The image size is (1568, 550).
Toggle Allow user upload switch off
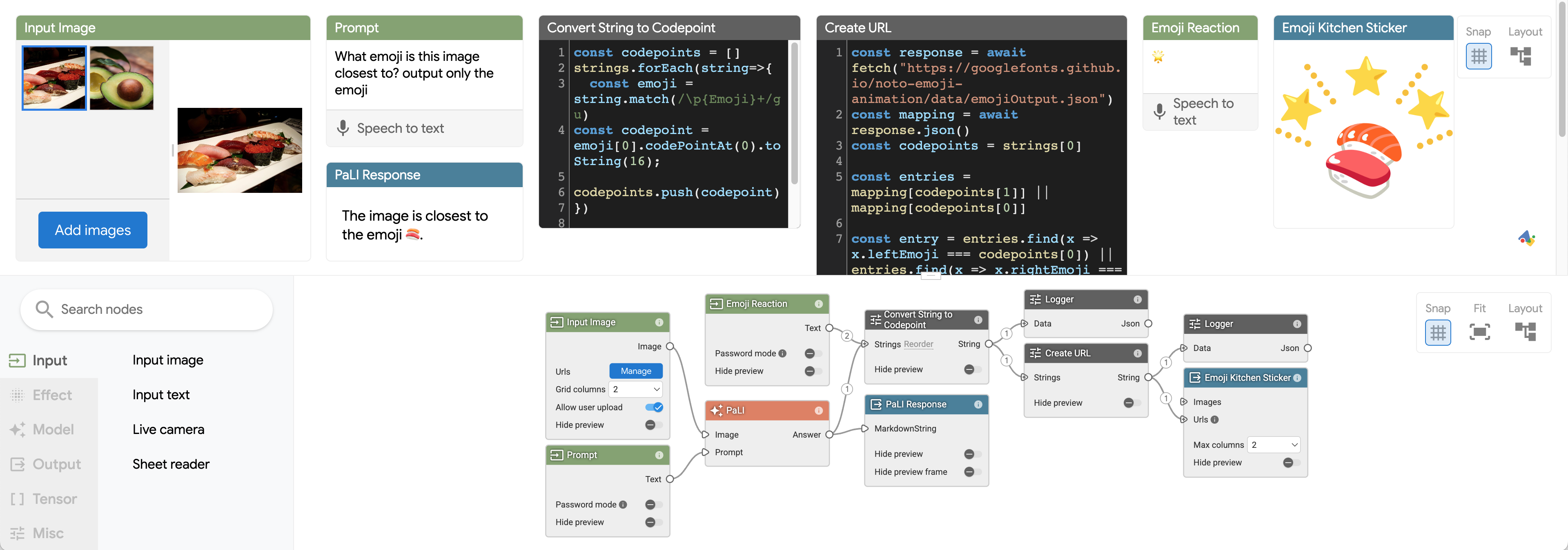(654, 407)
